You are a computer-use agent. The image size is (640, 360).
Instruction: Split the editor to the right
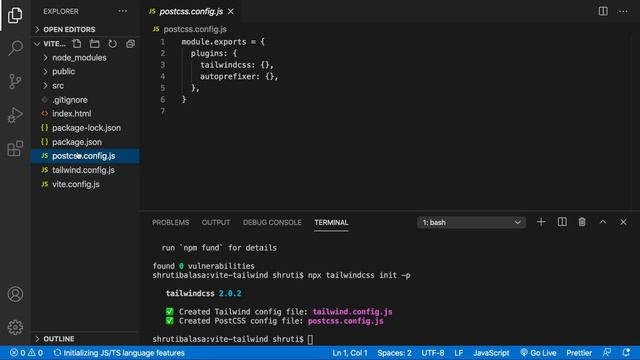point(603,11)
